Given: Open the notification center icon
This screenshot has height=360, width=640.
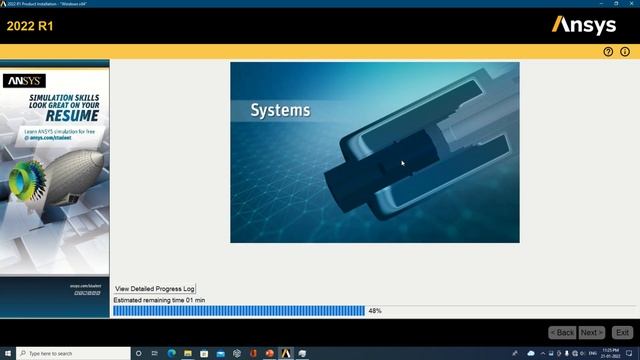Looking at the screenshot, I should pyautogui.click(x=629, y=353).
